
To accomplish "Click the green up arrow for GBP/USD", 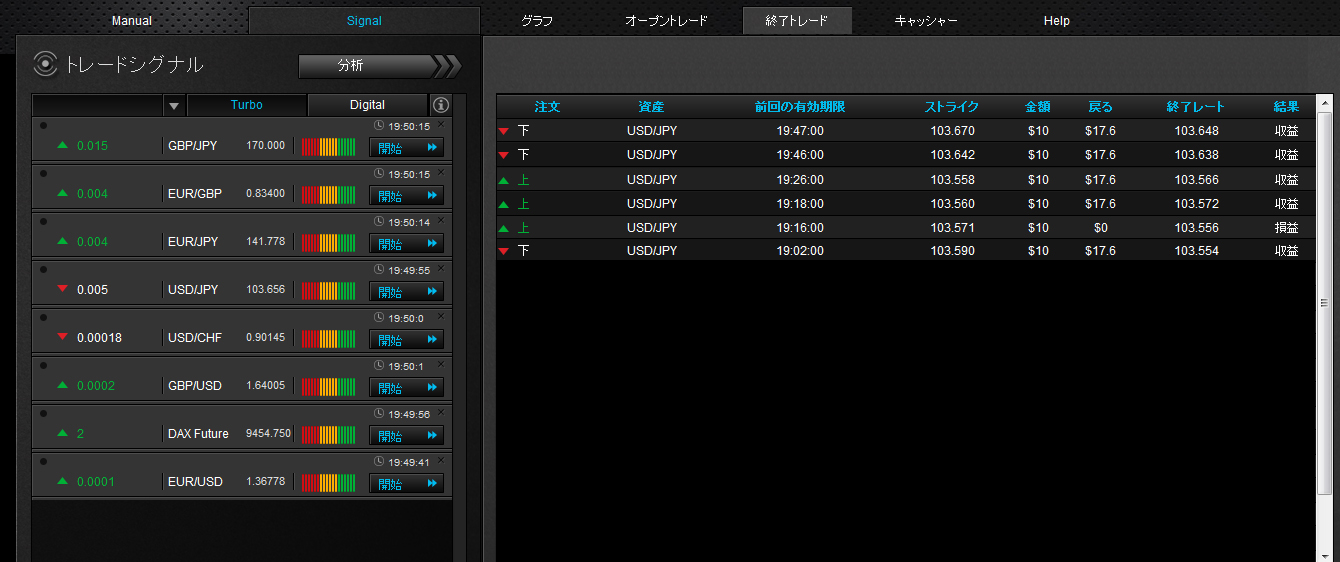I will (x=63, y=386).
